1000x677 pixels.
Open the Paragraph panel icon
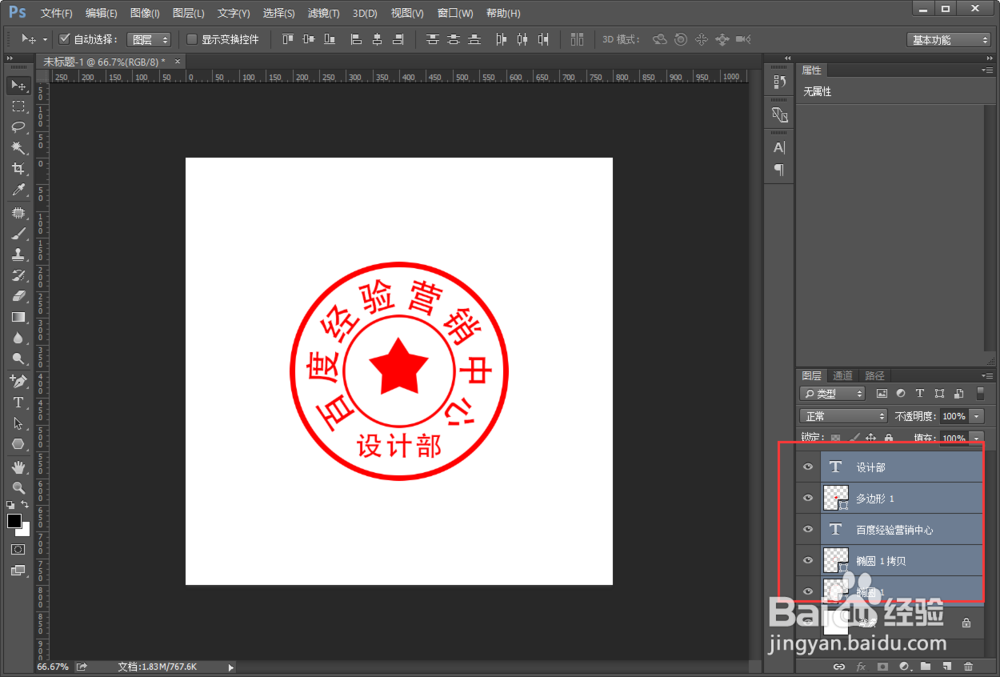coord(779,170)
